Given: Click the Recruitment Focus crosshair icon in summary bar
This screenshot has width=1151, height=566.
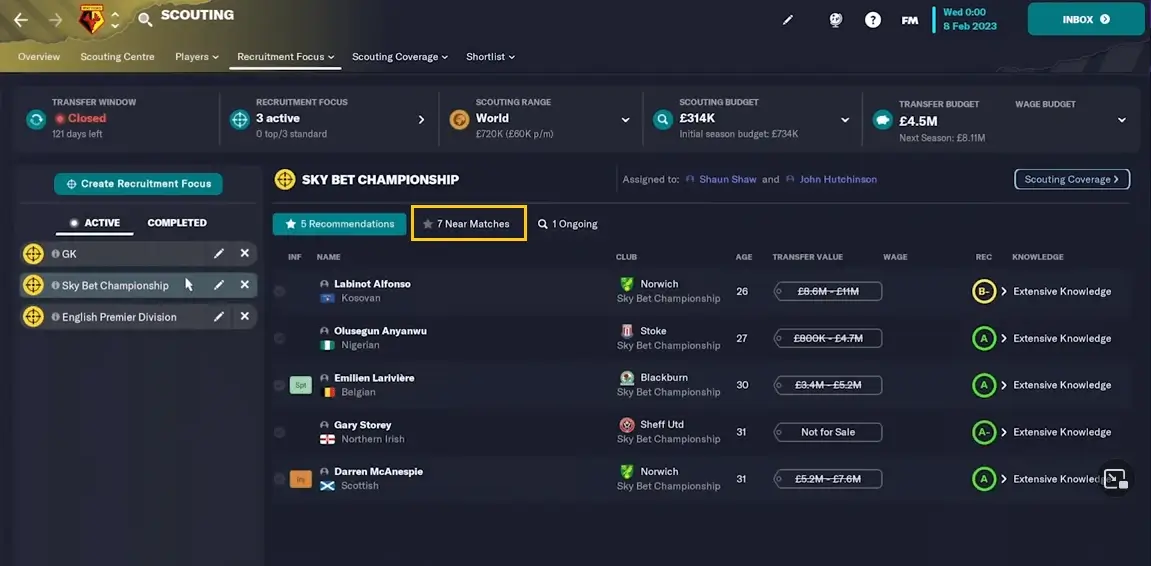Looking at the screenshot, I should 240,120.
